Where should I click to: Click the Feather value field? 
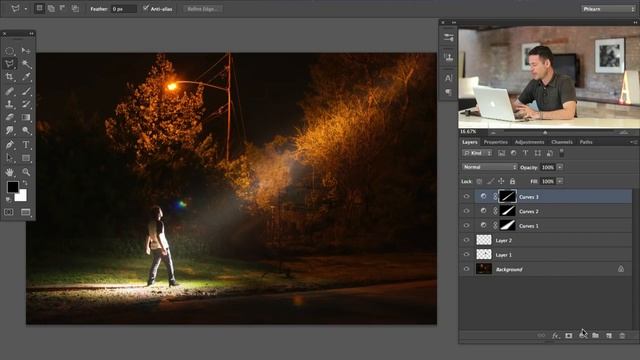[x=124, y=9]
